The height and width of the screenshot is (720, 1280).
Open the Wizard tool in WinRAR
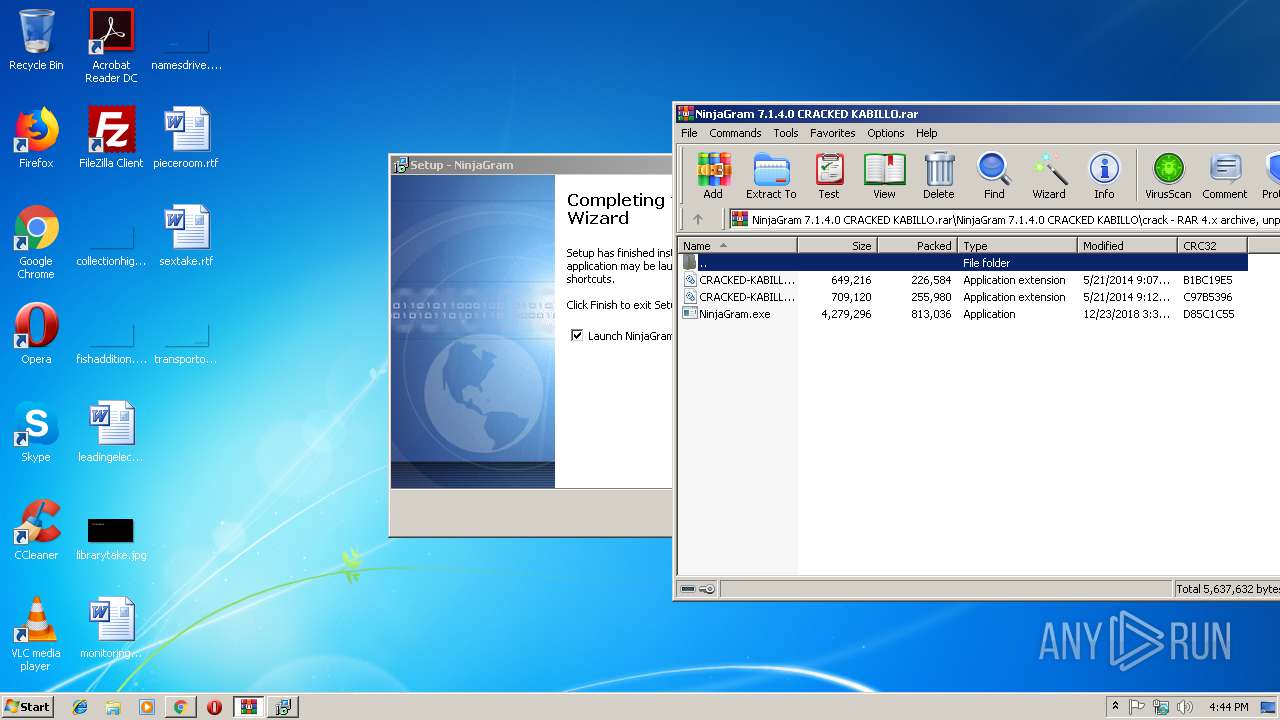tap(1049, 176)
